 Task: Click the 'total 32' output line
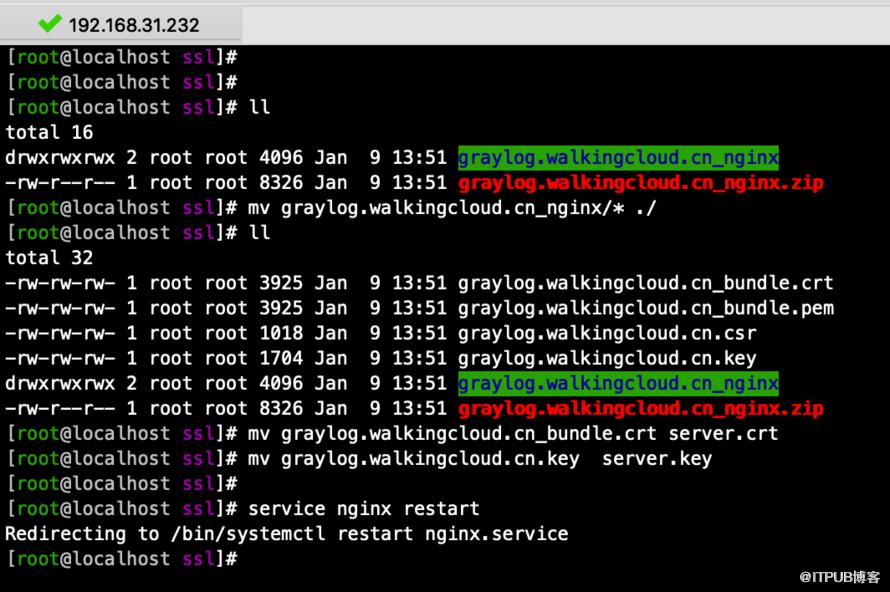point(49,258)
